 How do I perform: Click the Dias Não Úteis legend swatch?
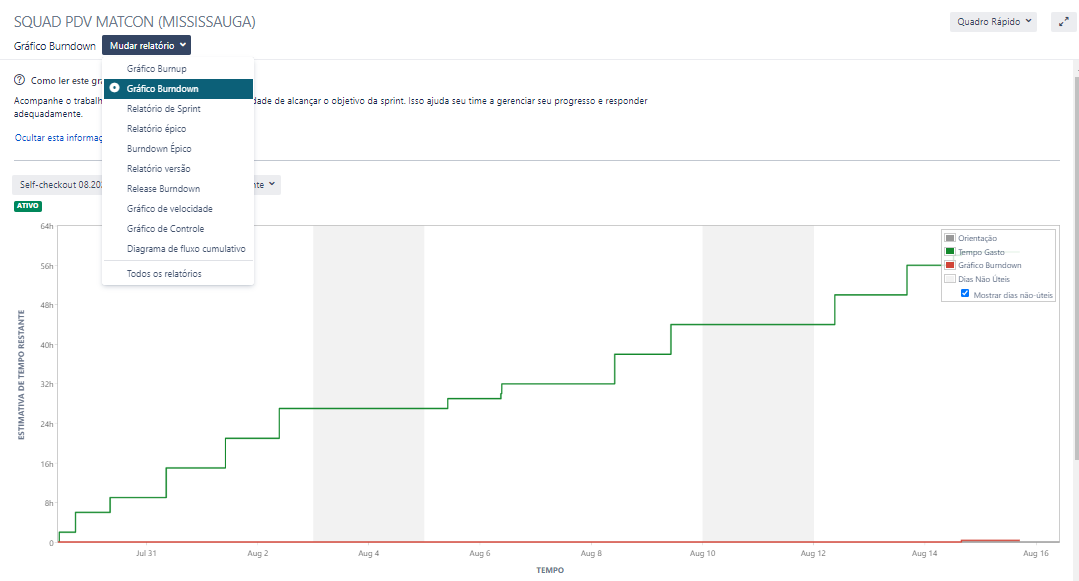[x=949, y=279]
